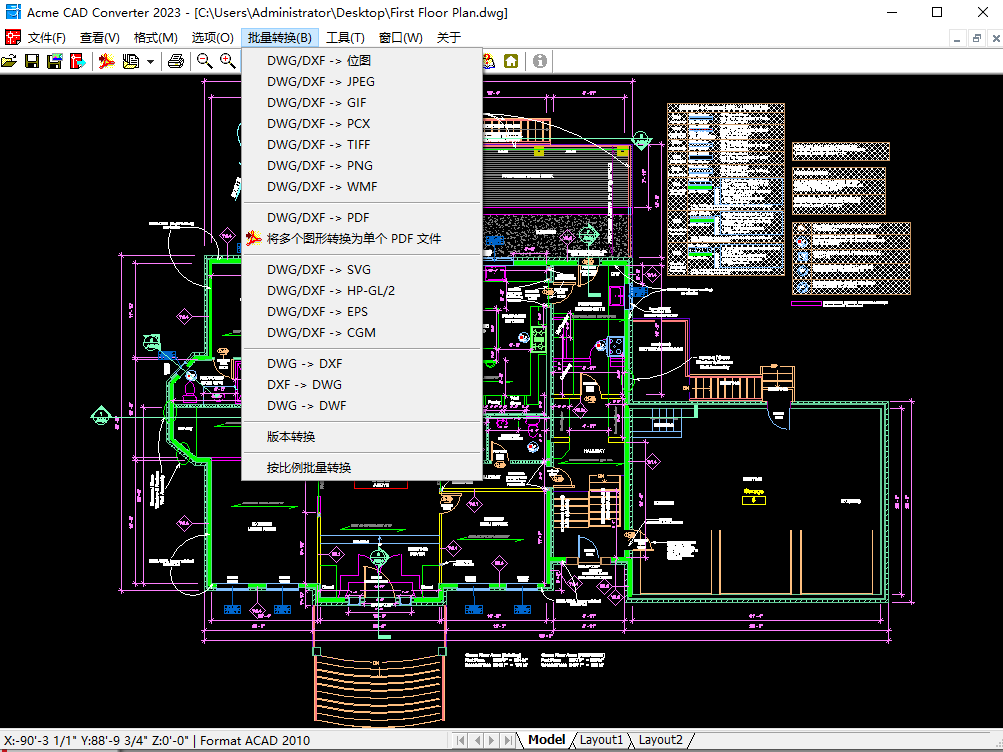Image resolution: width=1003 pixels, height=752 pixels.
Task: Expand the dropdown arrow beside the batch icon
Action: [150, 62]
